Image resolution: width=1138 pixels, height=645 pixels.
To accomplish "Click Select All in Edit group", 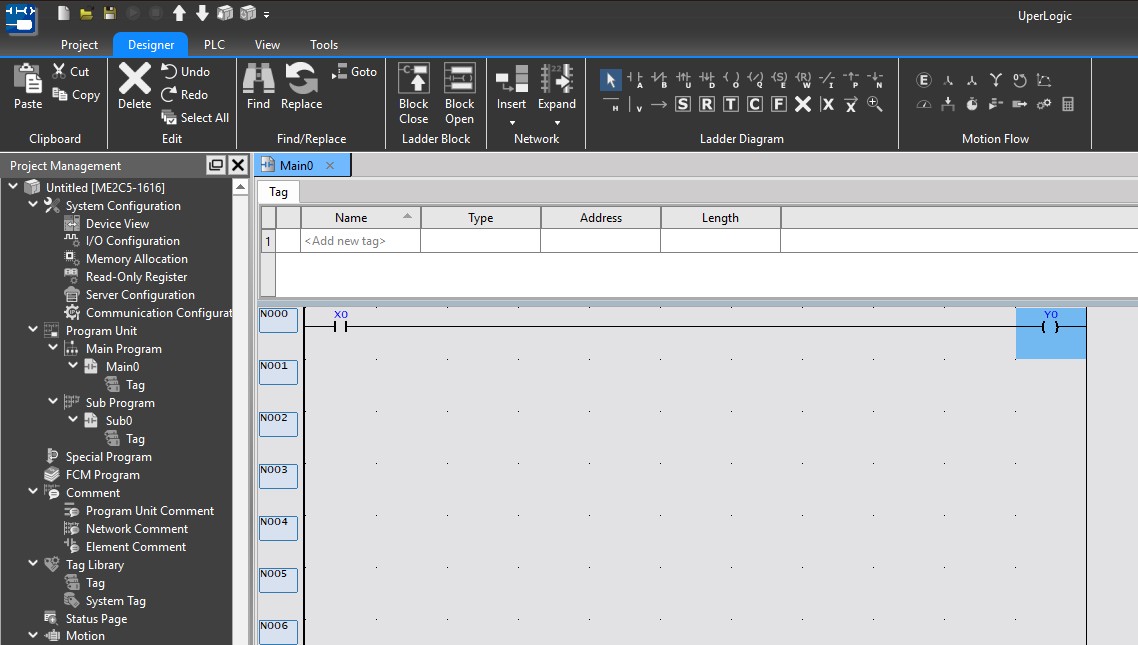I will [x=195, y=118].
